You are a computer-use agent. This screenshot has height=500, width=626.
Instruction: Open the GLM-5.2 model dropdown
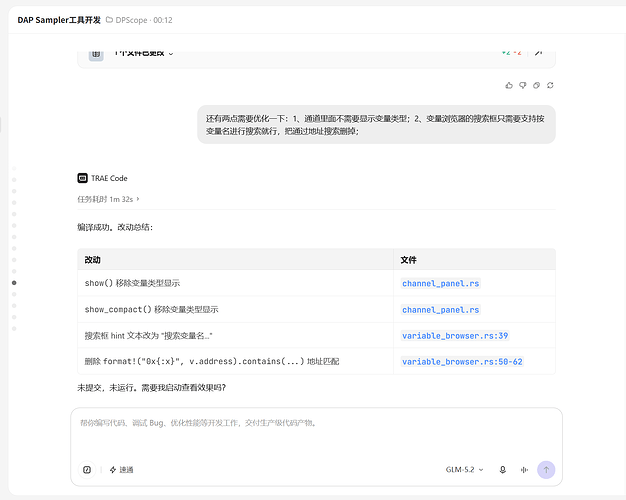coord(464,470)
